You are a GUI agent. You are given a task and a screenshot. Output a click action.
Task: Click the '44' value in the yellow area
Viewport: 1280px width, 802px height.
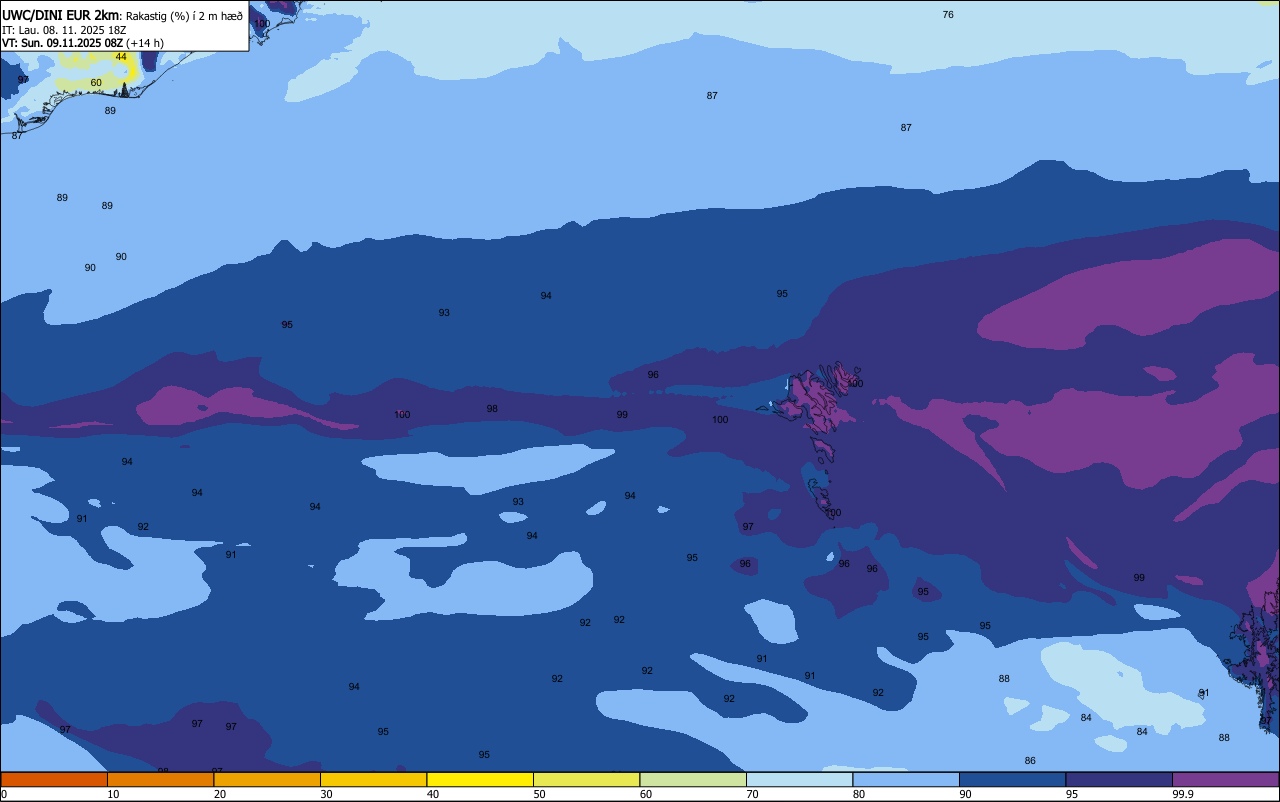pos(121,57)
